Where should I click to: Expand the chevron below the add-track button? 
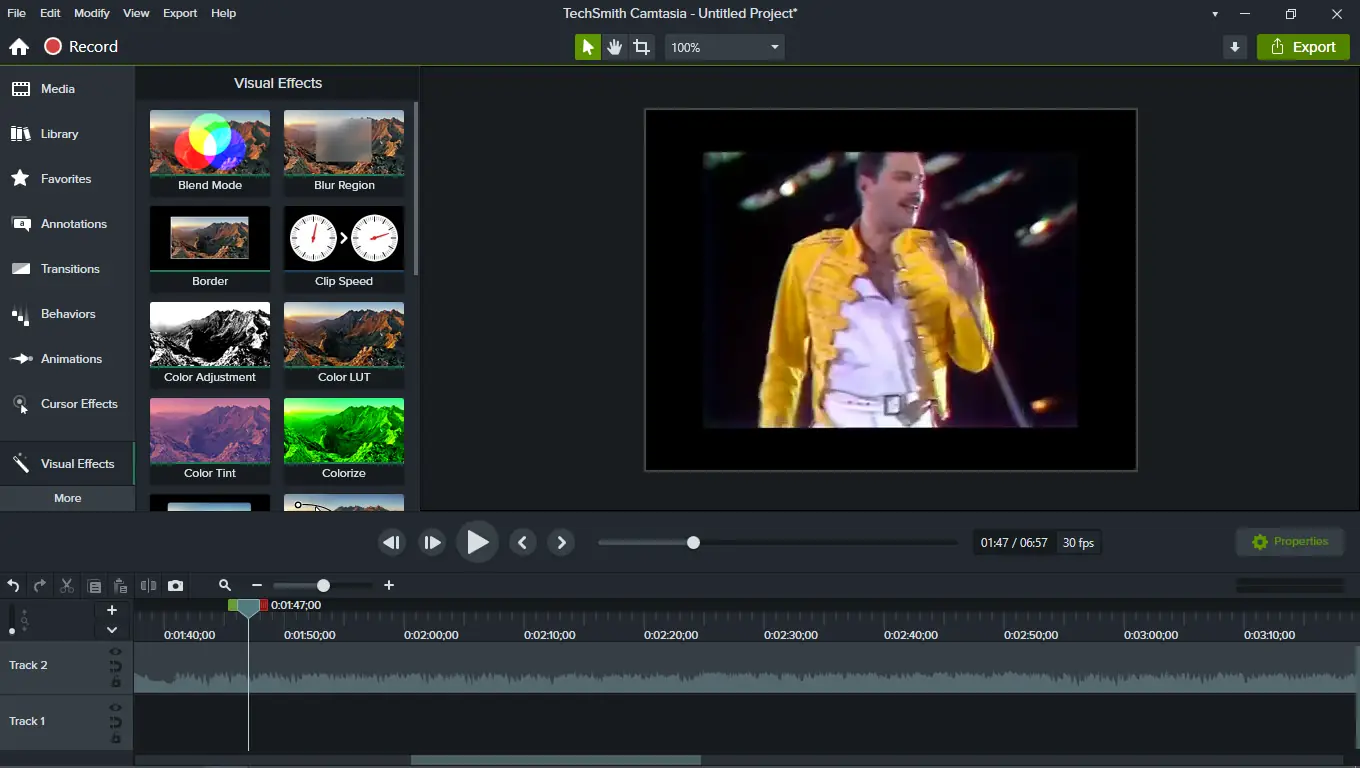pyautogui.click(x=112, y=629)
